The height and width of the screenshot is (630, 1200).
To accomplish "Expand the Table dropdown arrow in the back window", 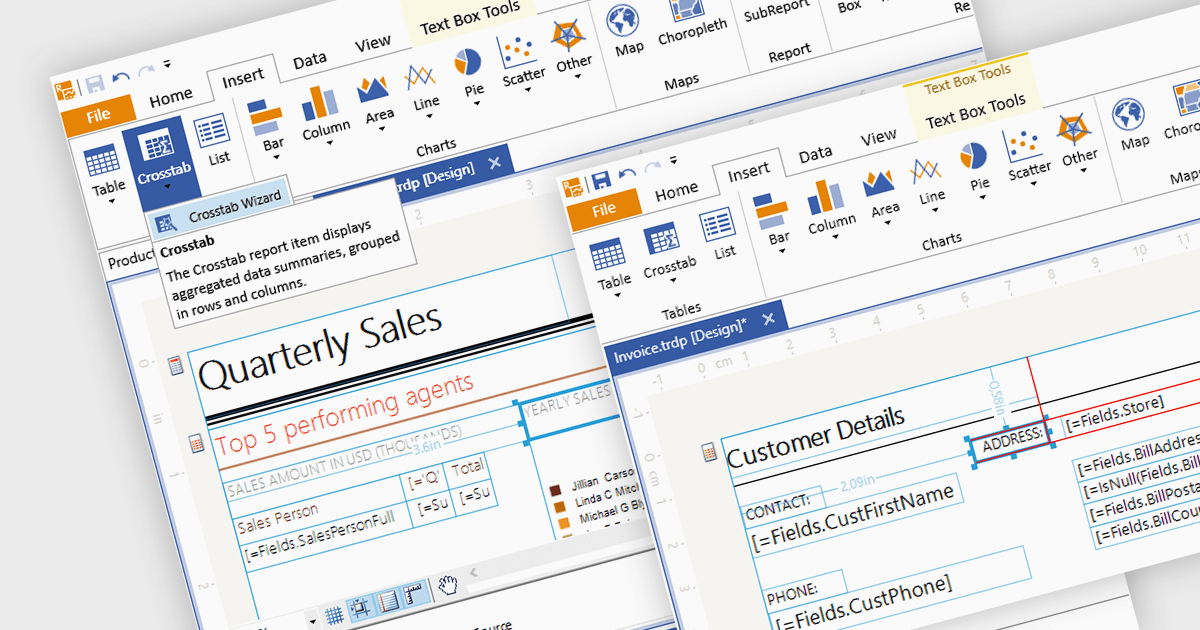I will [x=112, y=202].
